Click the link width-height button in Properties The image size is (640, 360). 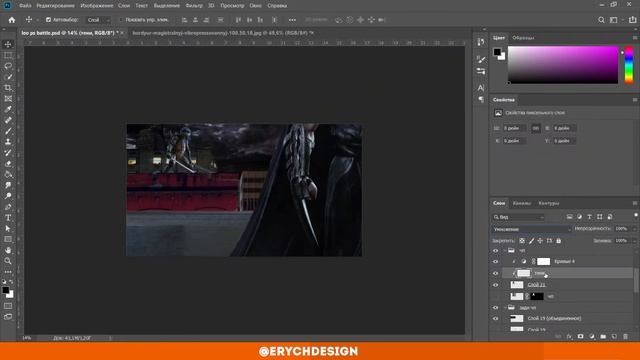536,128
